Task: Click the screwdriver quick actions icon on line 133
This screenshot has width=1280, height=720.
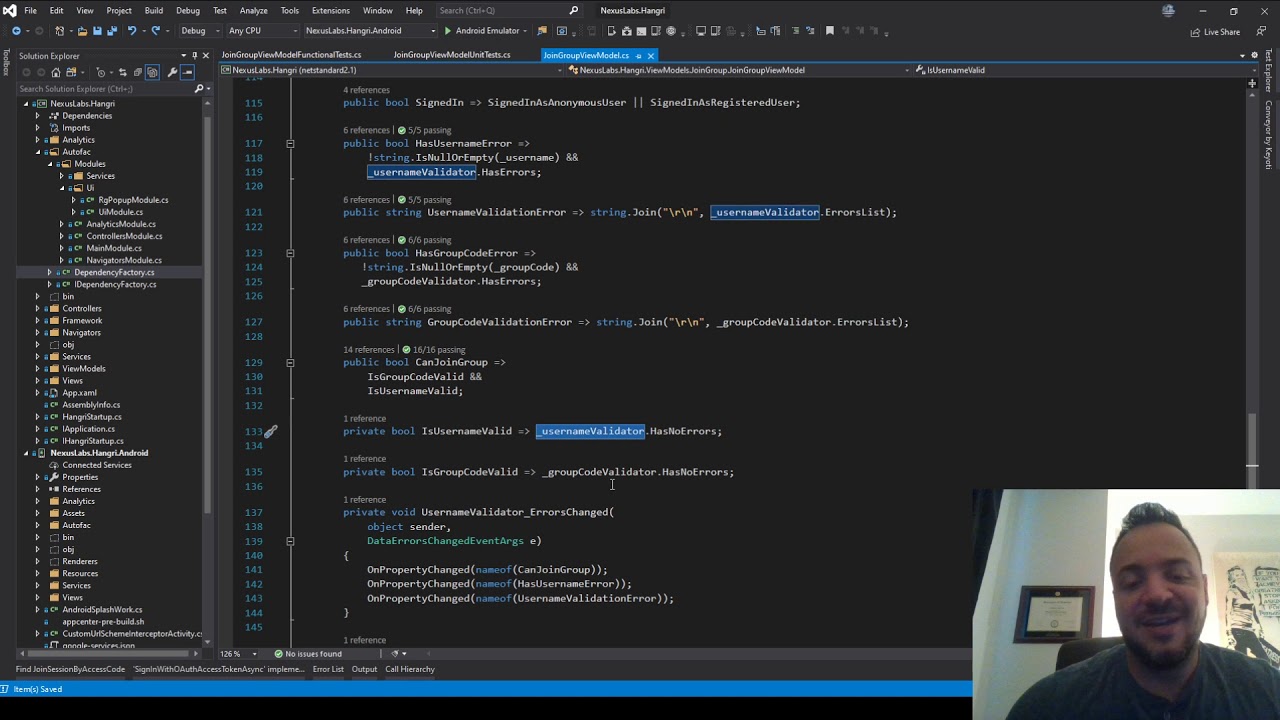Action: 270,432
